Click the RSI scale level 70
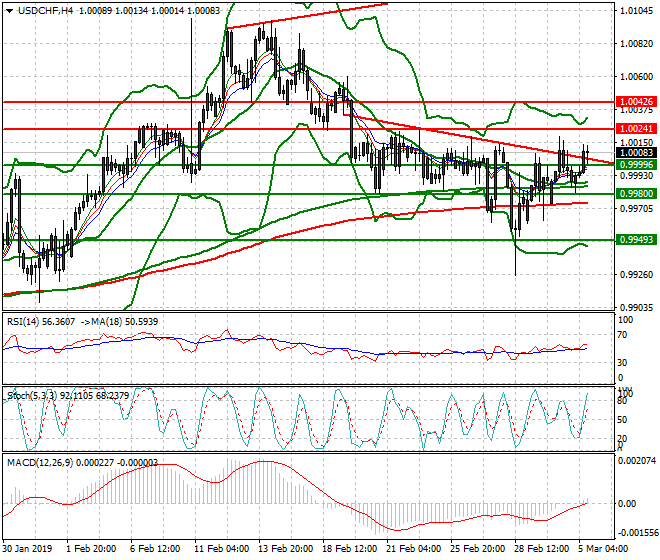The image size is (660, 560). 622,335
